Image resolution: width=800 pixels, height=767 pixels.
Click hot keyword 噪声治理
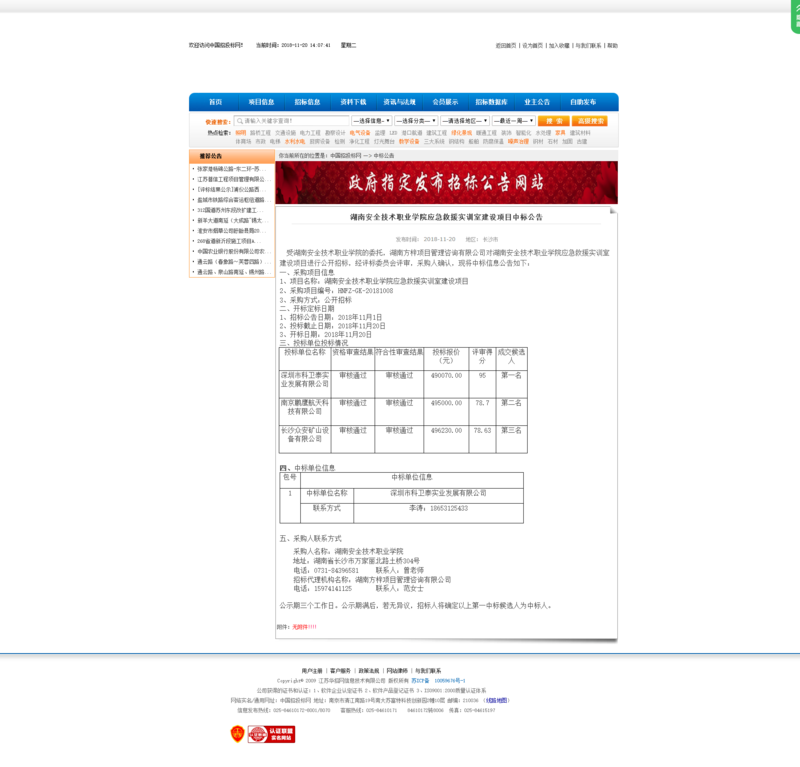pyautogui.click(x=518, y=141)
